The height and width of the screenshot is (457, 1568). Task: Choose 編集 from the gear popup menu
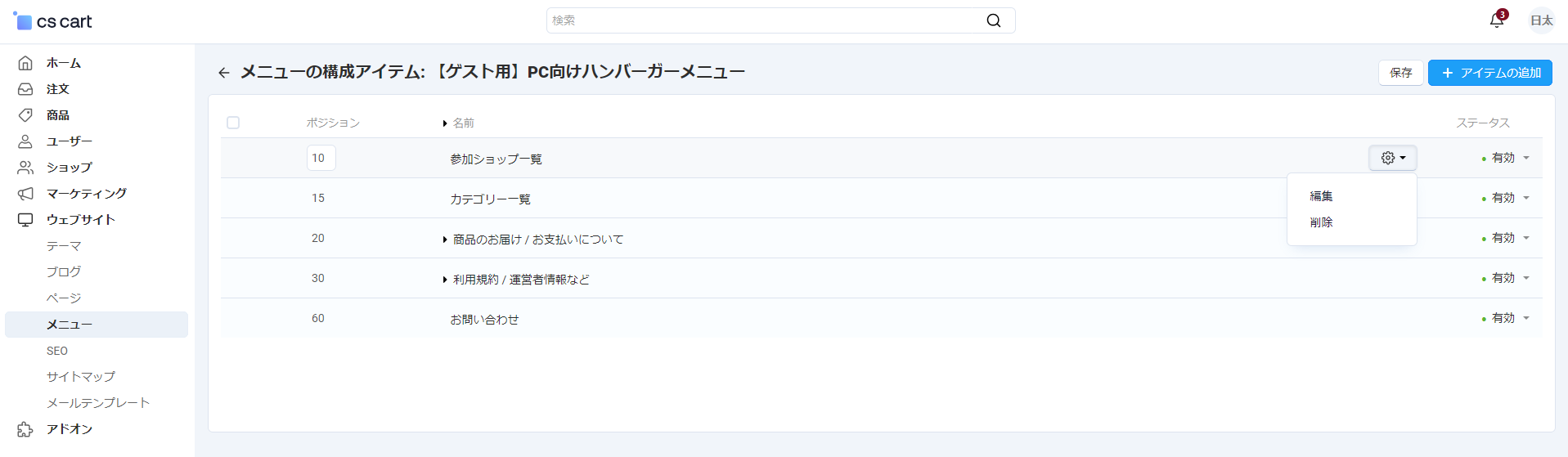click(x=1321, y=196)
